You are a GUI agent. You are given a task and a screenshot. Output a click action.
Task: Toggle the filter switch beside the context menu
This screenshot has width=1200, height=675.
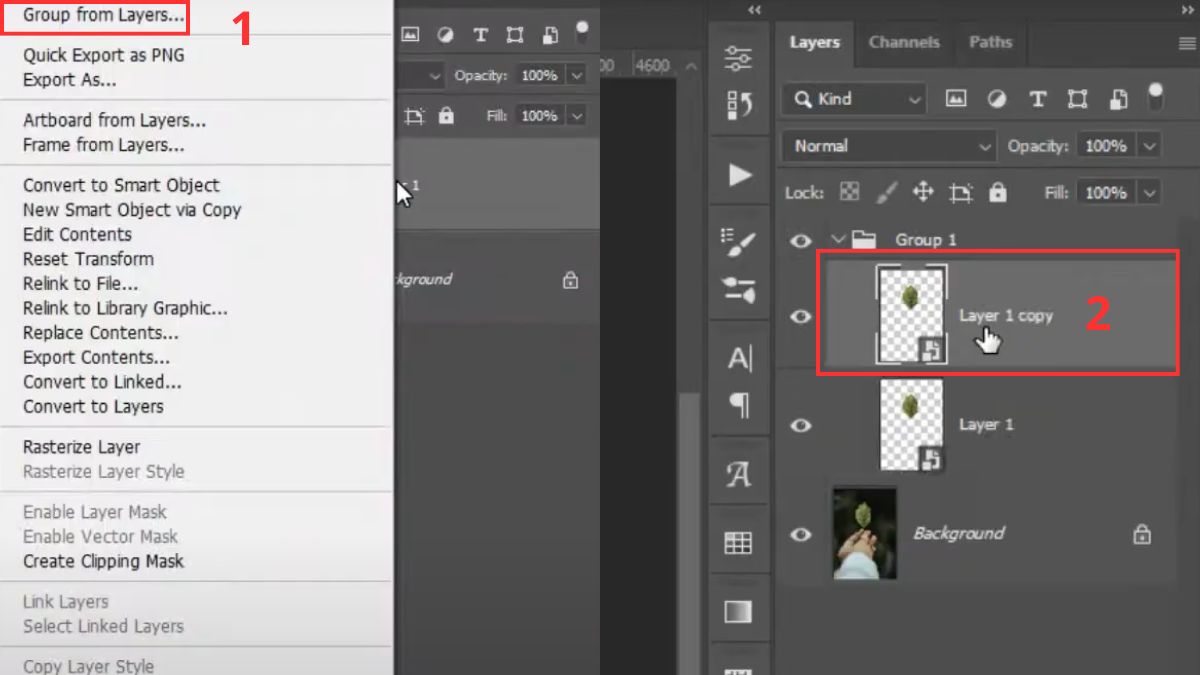582,32
